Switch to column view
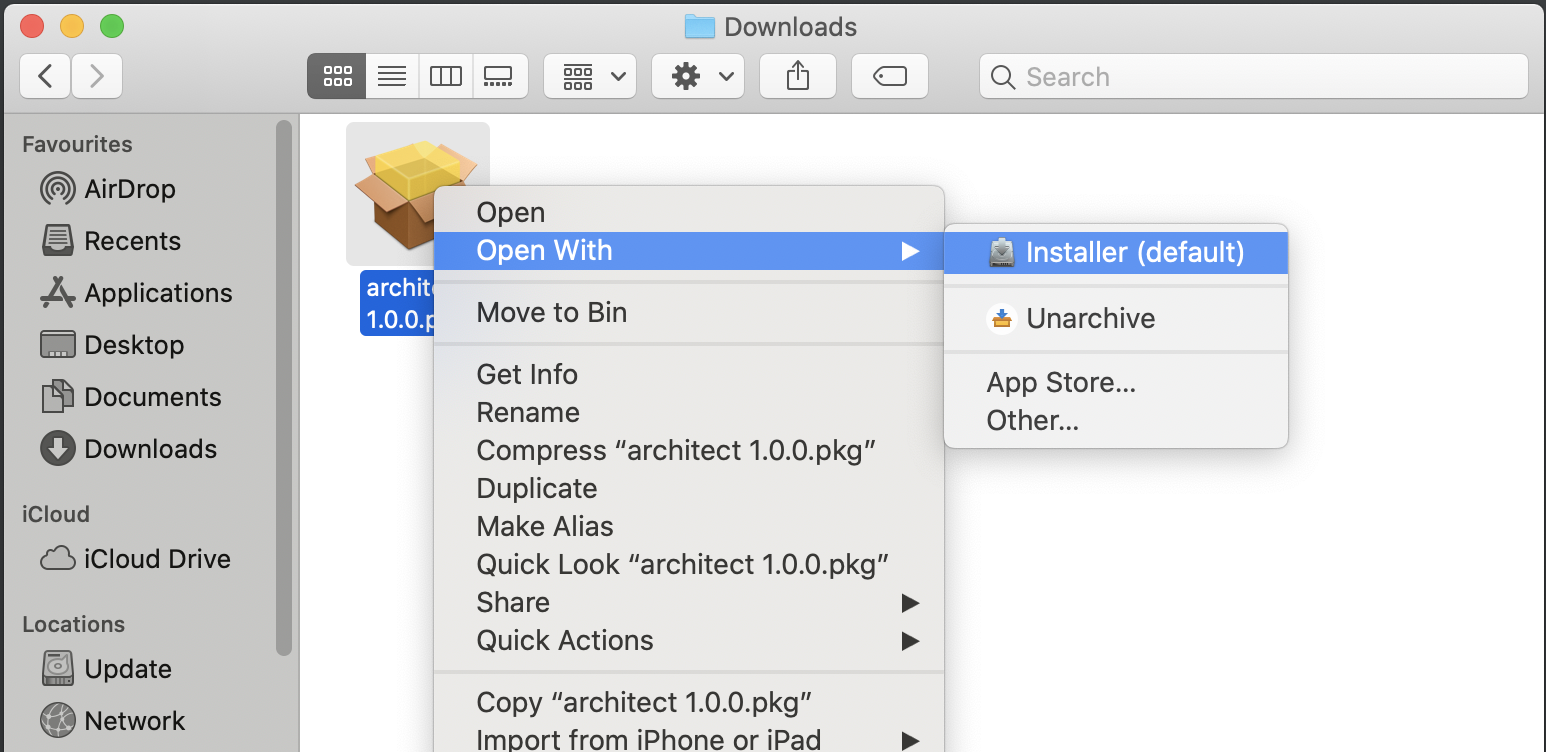Viewport: 1546px width, 752px height. click(x=445, y=76)
